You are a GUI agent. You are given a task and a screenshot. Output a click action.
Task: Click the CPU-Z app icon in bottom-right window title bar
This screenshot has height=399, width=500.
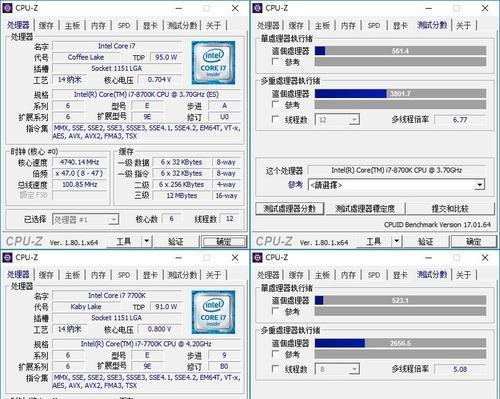click(x=257, y=257)
